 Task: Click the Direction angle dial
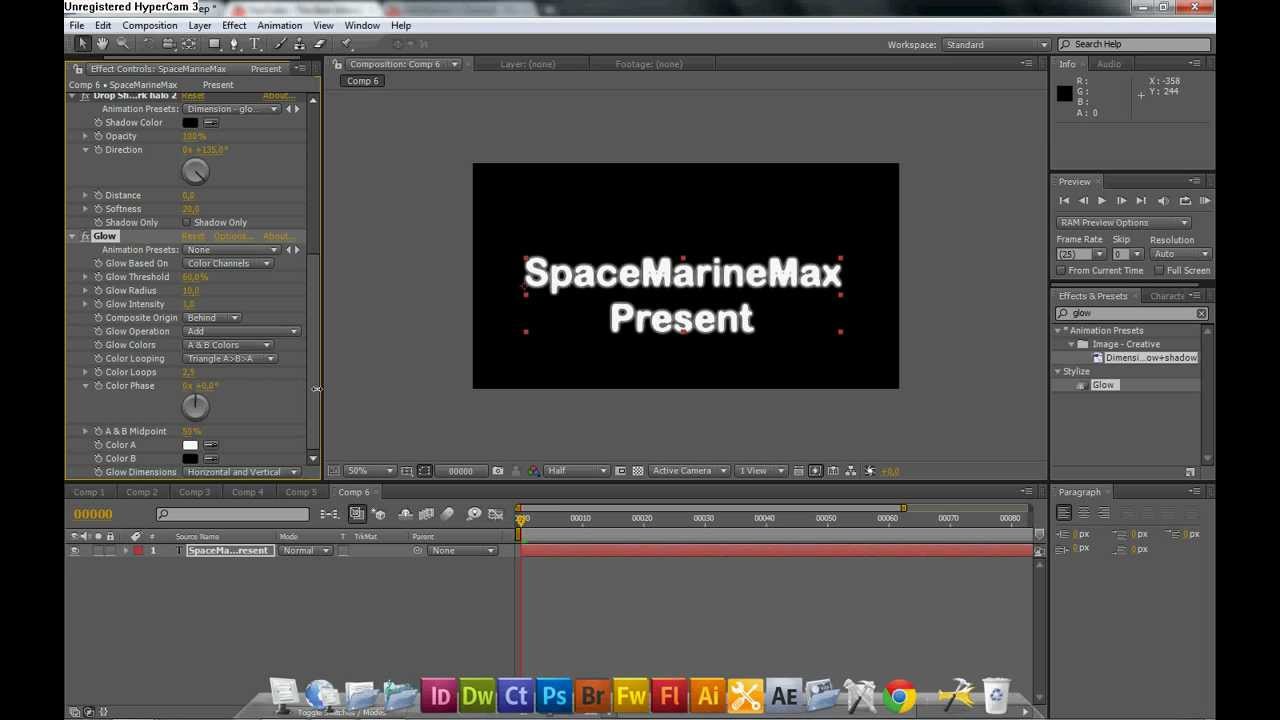pos(195,172)
